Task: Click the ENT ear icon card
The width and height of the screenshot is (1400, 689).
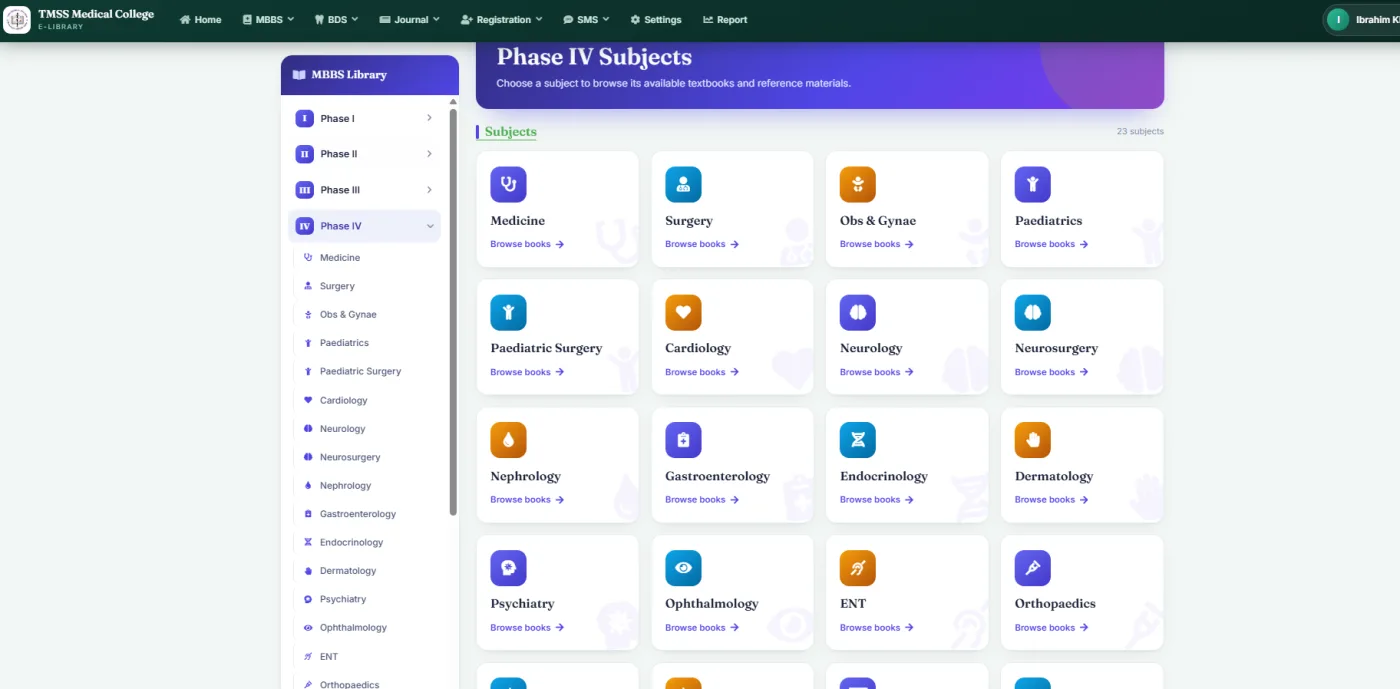Action: click(x=858, y=568)
